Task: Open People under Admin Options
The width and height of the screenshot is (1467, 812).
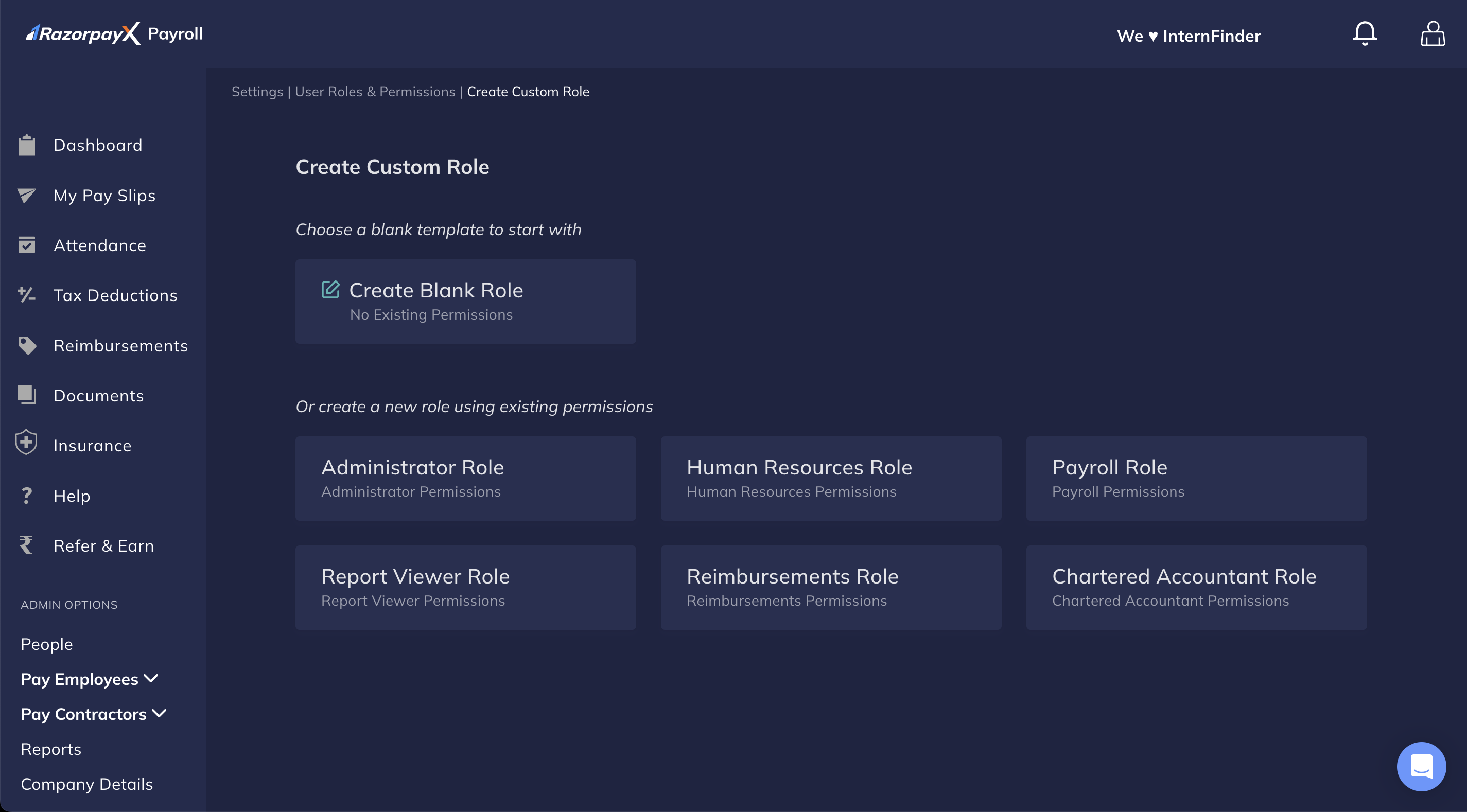Action: click(x=47, y=644)
